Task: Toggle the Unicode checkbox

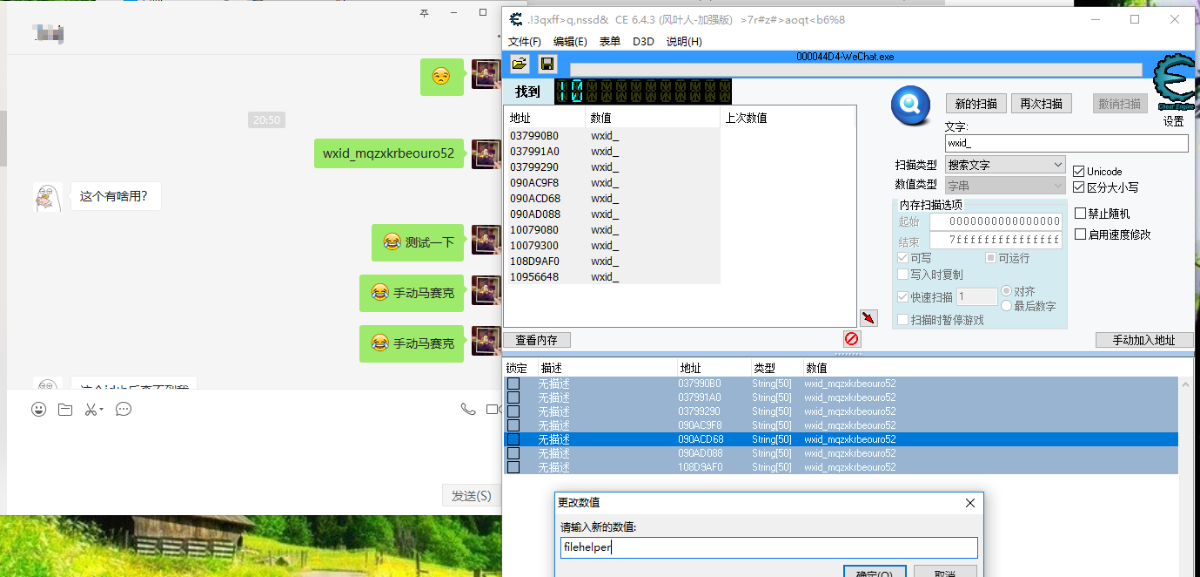Action: (x=1078, y=172)
